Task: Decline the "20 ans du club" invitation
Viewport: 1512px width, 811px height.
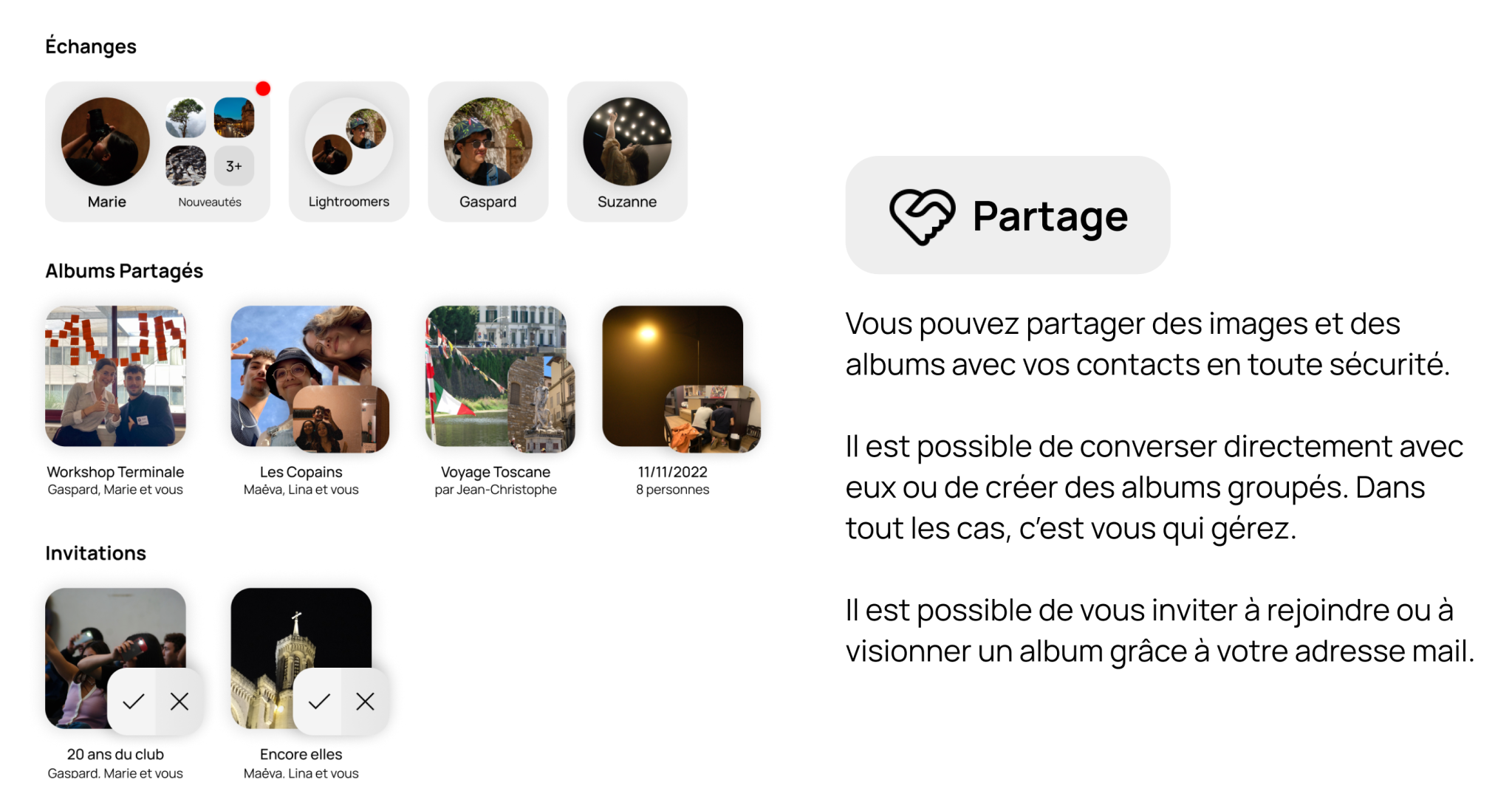Action: coord(179,701)
